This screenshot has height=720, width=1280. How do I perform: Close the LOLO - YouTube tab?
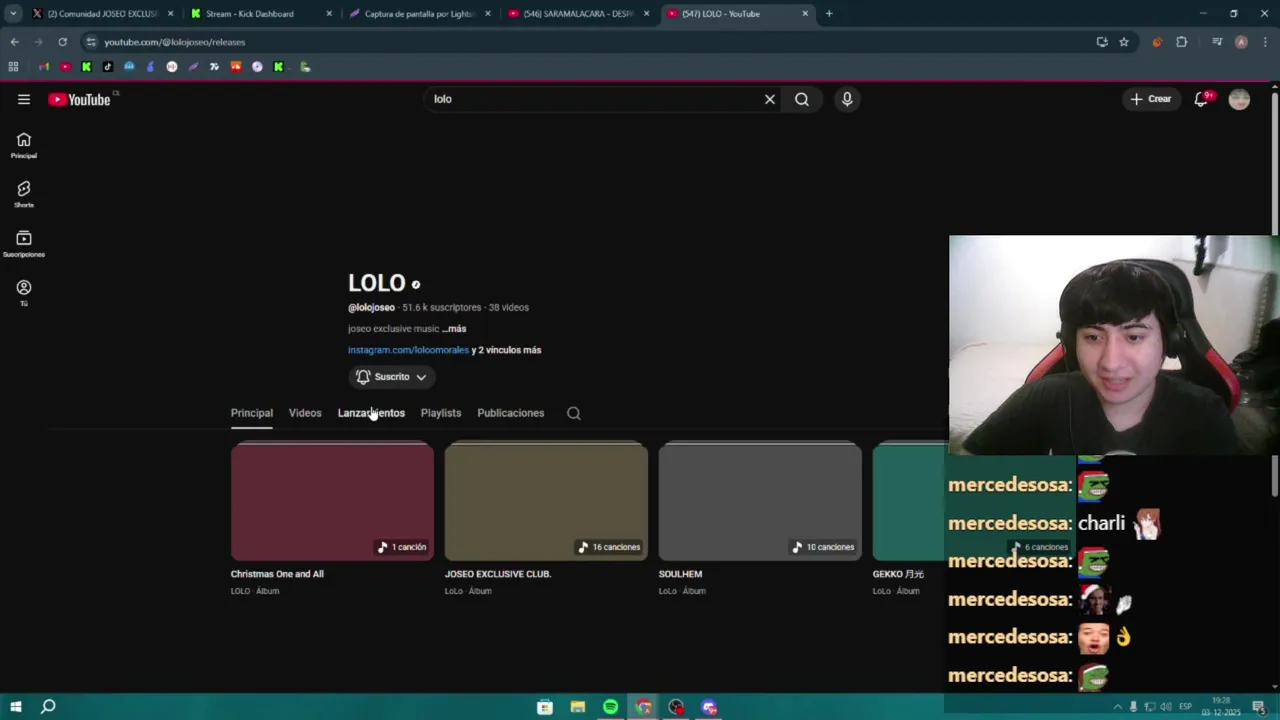(x=805, y=14)
